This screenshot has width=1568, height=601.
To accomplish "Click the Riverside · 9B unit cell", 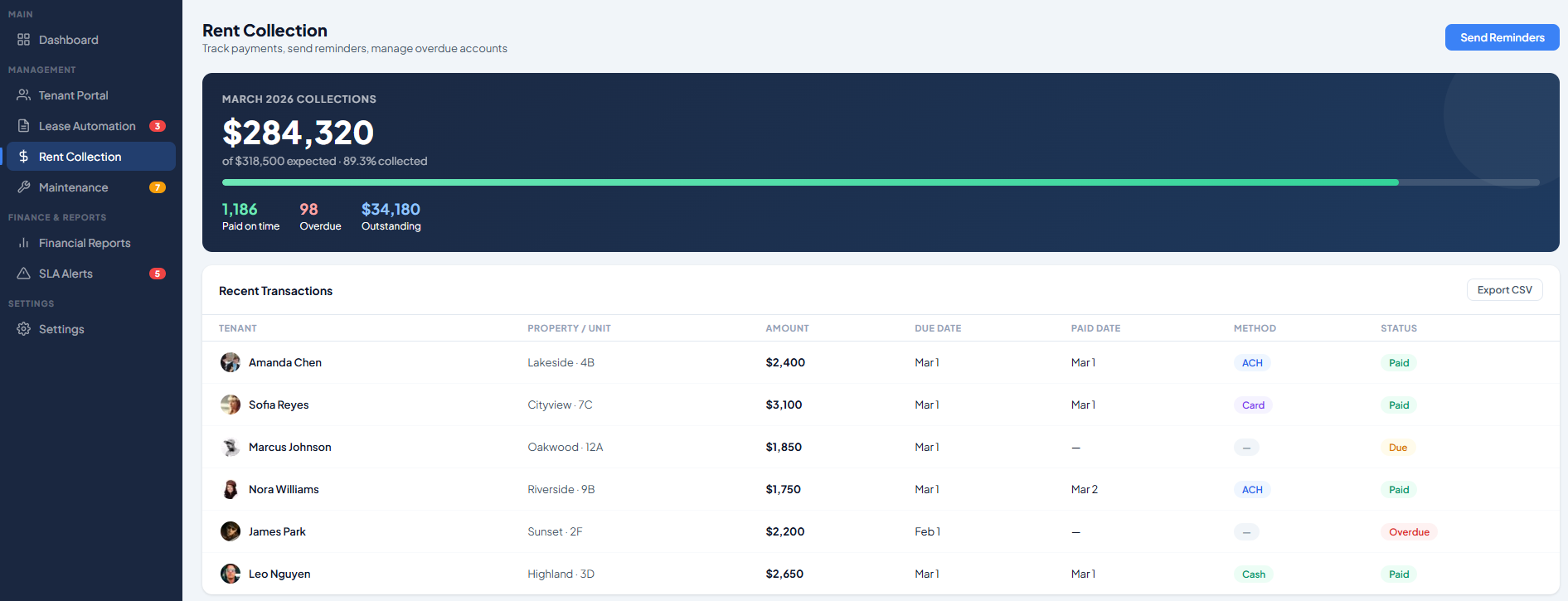I will click(x=561, y=489).
